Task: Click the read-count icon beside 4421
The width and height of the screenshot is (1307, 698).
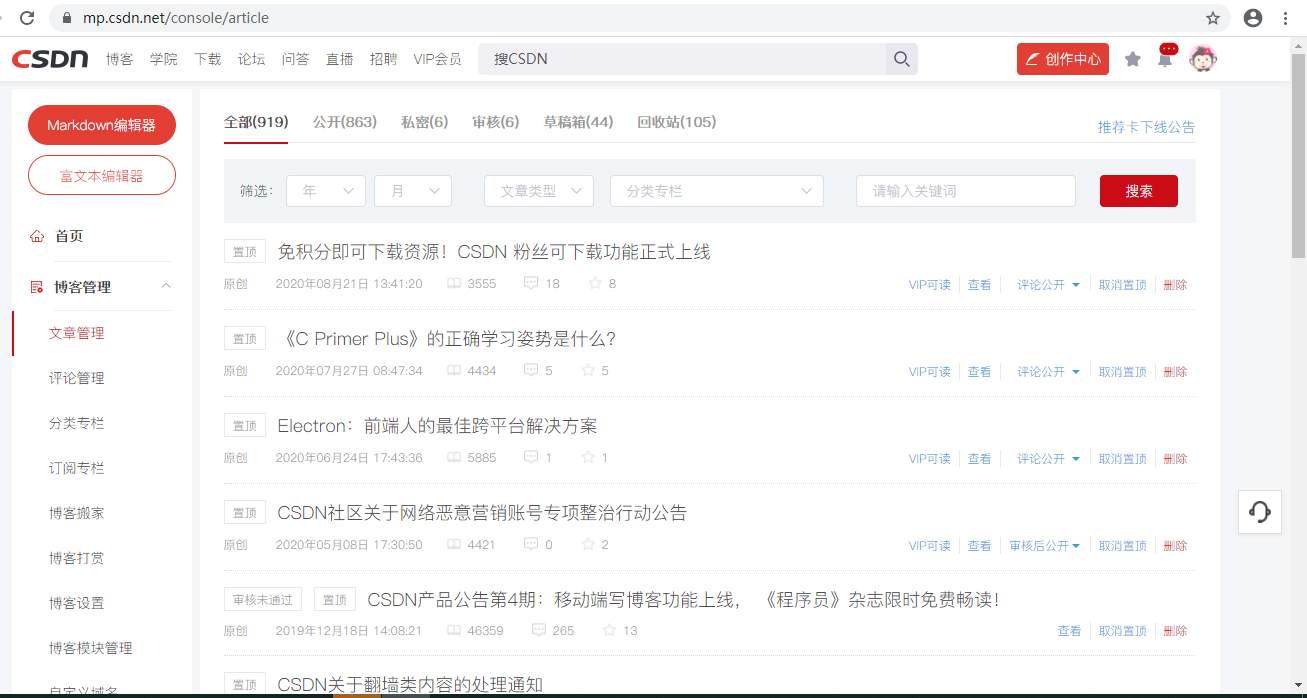Action: click(454, 545)
